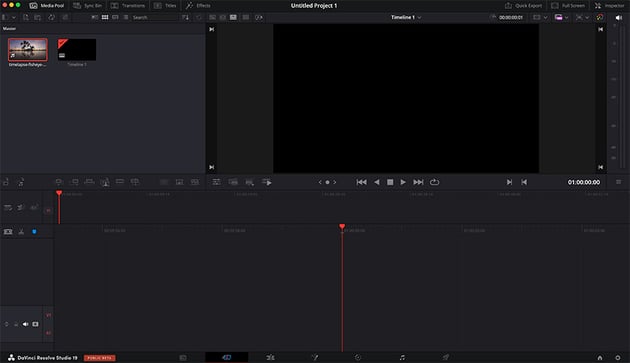
Task: Apply the Dissolve transition icon
Action: coord(180,182)
